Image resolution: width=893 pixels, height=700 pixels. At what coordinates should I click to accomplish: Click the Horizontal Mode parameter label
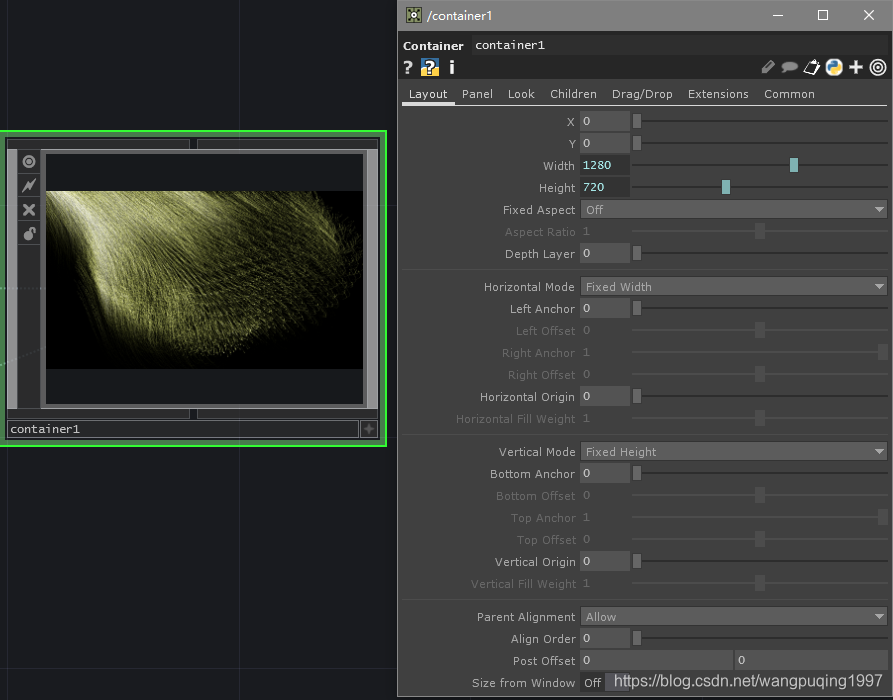click(x=529, y=287)
